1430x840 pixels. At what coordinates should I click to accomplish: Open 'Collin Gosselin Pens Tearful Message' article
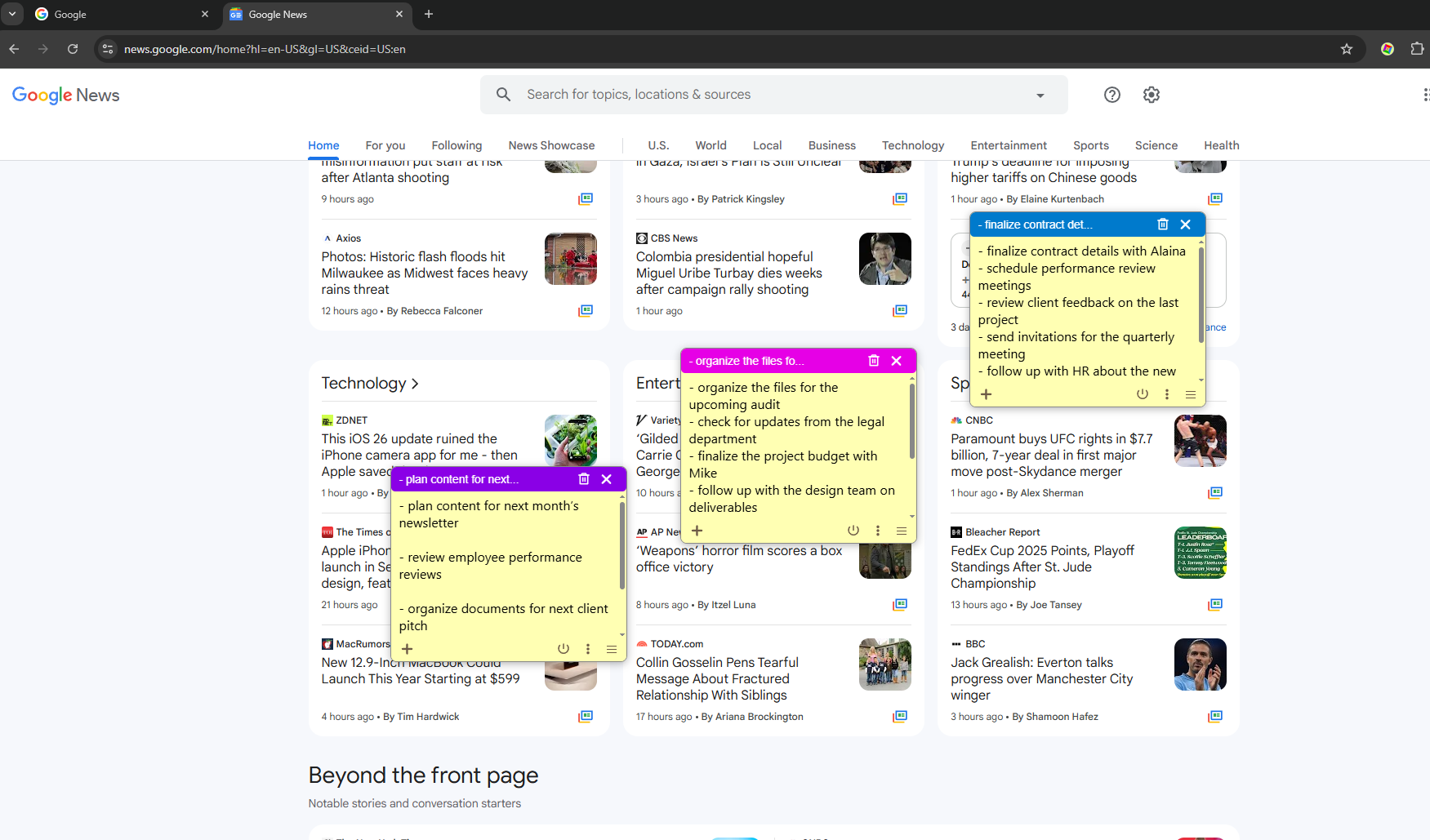point(717,679)
